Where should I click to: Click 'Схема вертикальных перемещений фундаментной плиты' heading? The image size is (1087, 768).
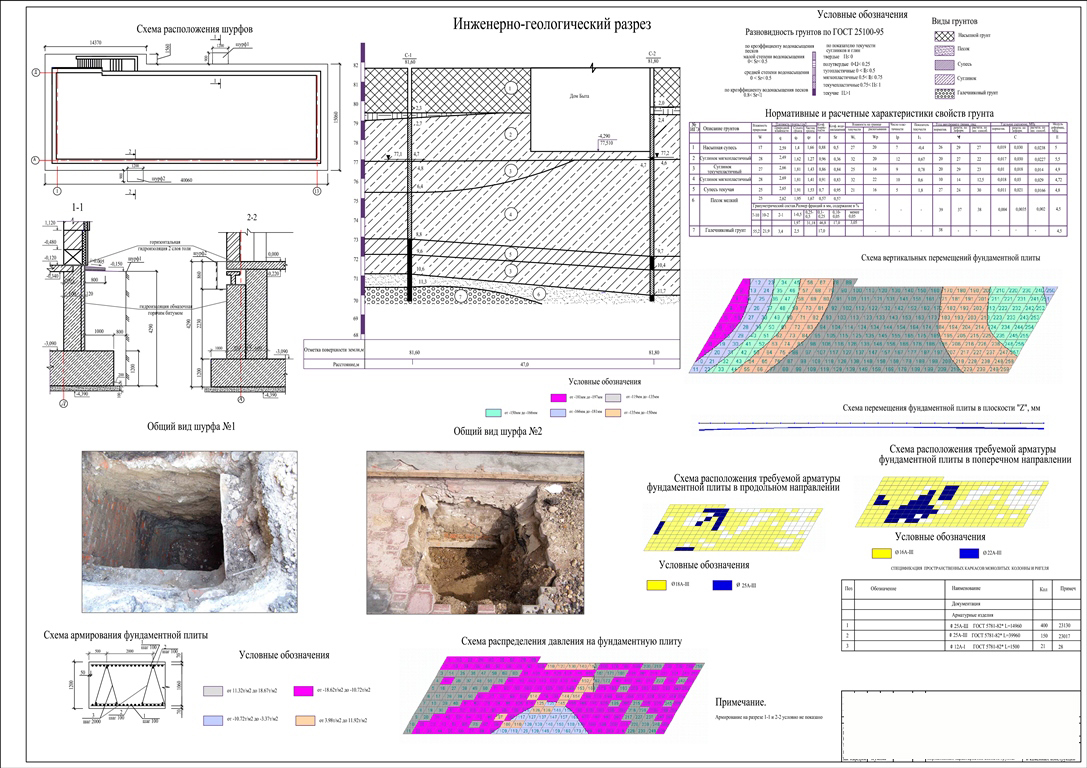950,258
